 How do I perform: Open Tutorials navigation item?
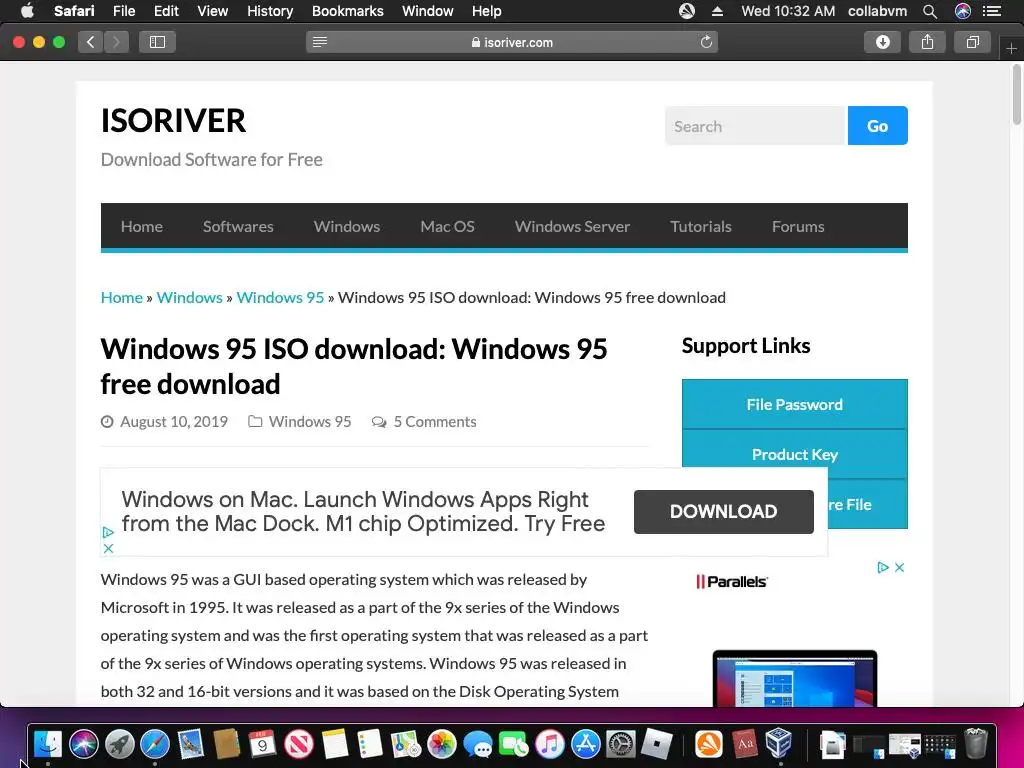(x=701, y=227)
